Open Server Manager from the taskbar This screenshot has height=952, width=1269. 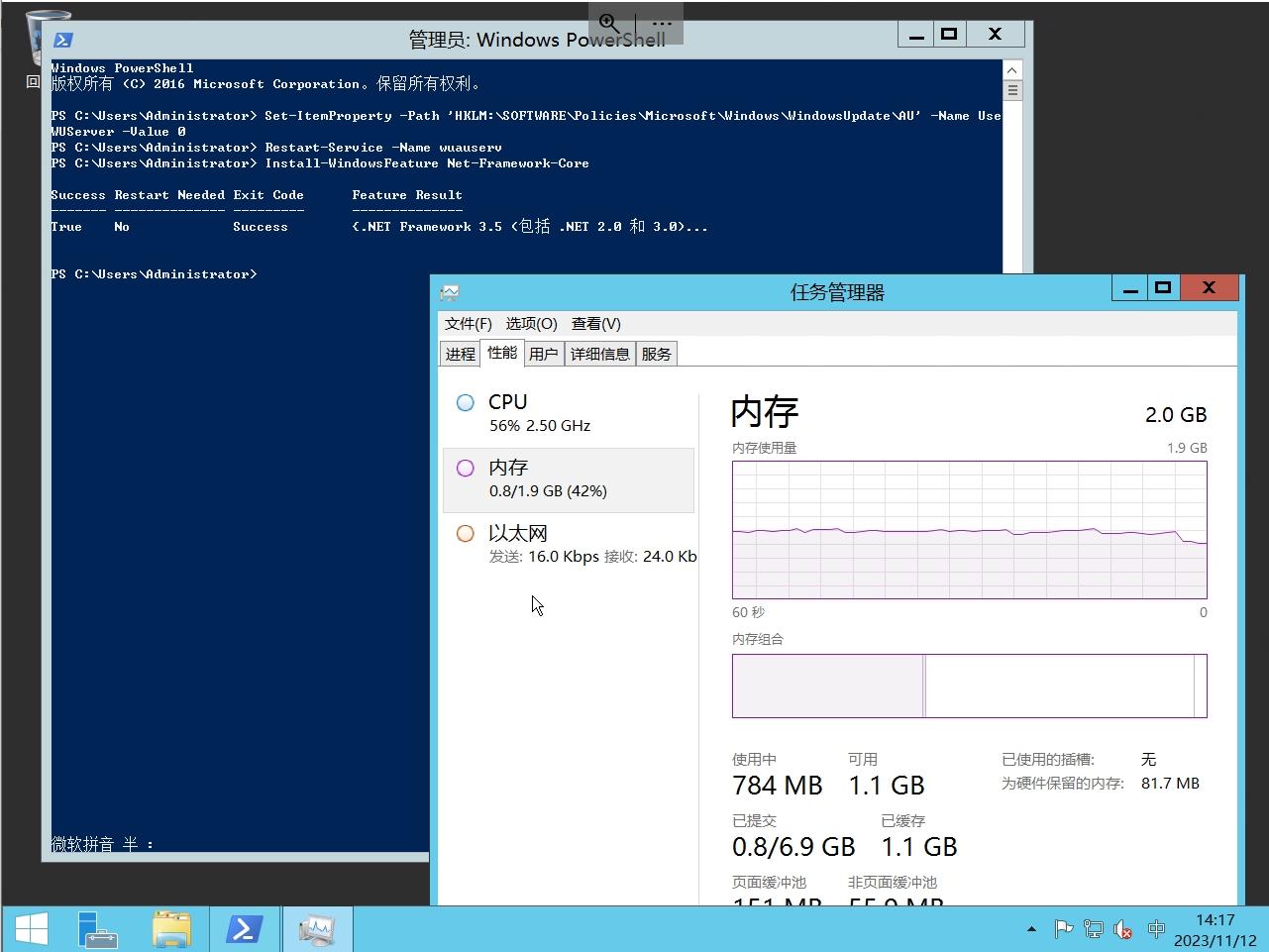click(x=99, y=928)
